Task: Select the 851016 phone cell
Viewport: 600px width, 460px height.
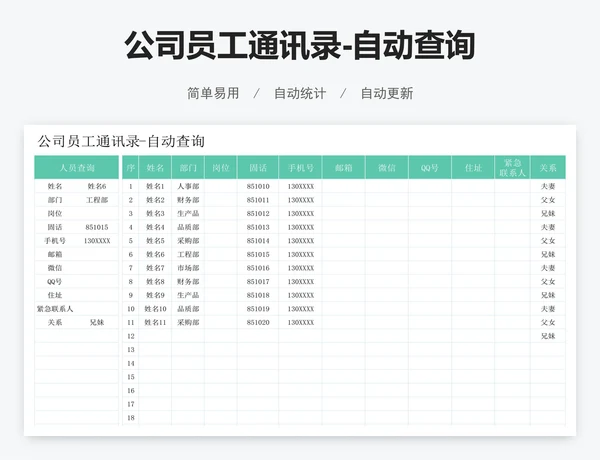Action: (258, 268)
